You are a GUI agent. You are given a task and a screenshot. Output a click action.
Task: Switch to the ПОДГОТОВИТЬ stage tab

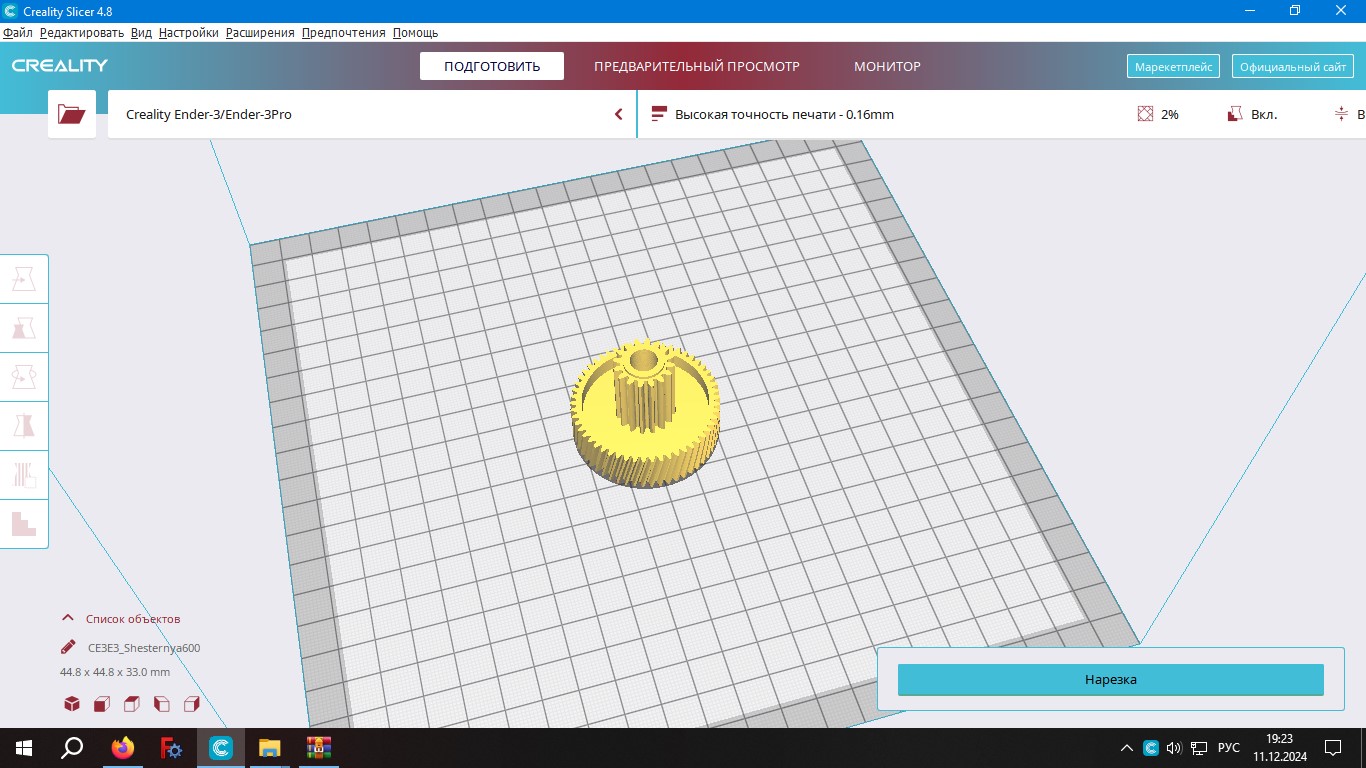(x=492, y=66)
